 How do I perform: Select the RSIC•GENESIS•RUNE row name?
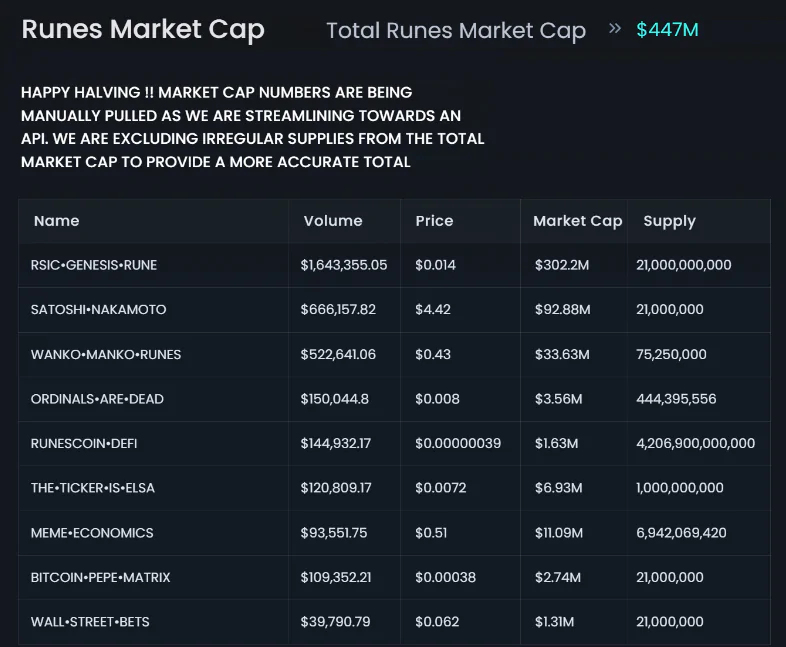94,265
